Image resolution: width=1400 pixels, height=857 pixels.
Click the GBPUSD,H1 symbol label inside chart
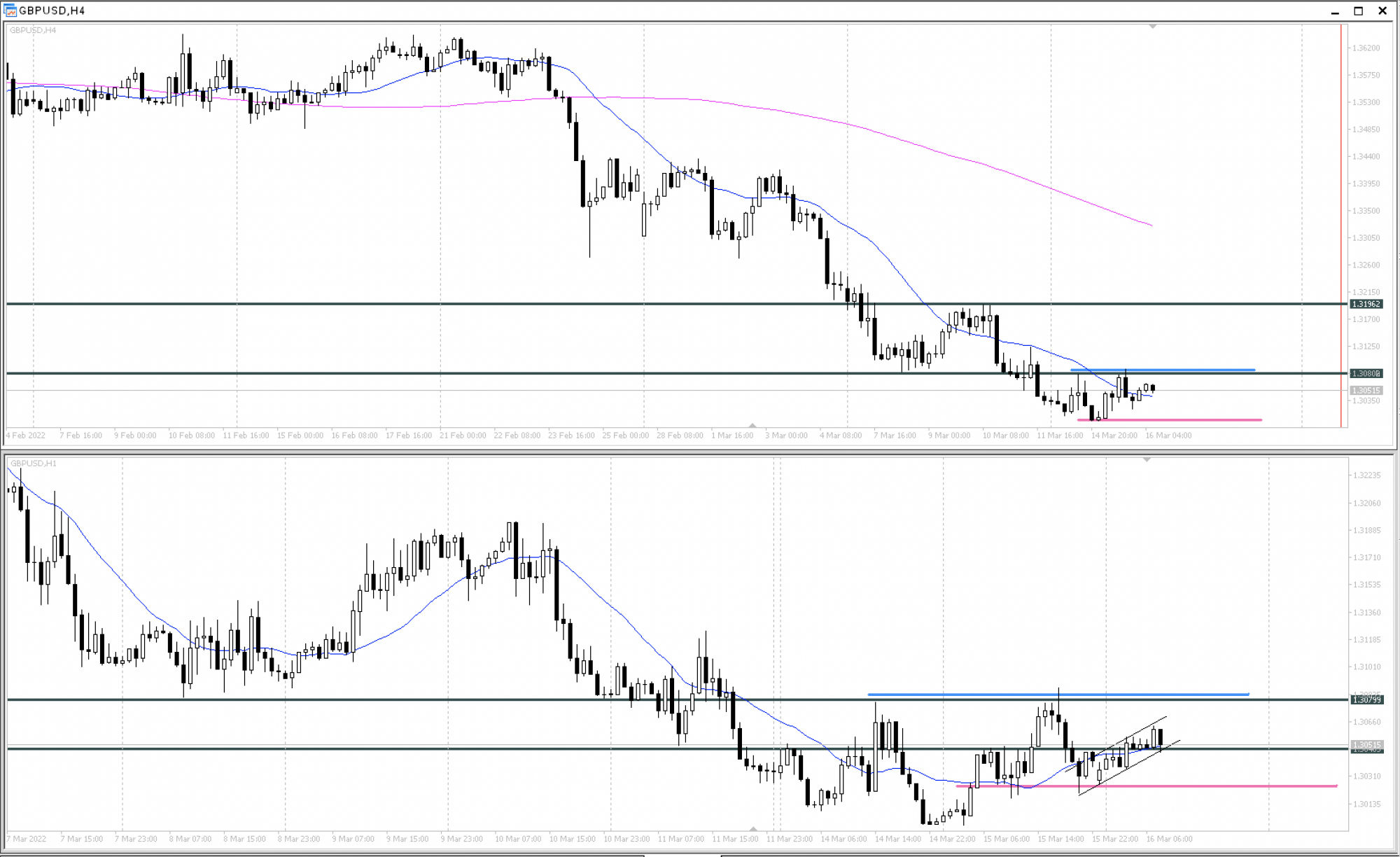[x=34, y=464]
